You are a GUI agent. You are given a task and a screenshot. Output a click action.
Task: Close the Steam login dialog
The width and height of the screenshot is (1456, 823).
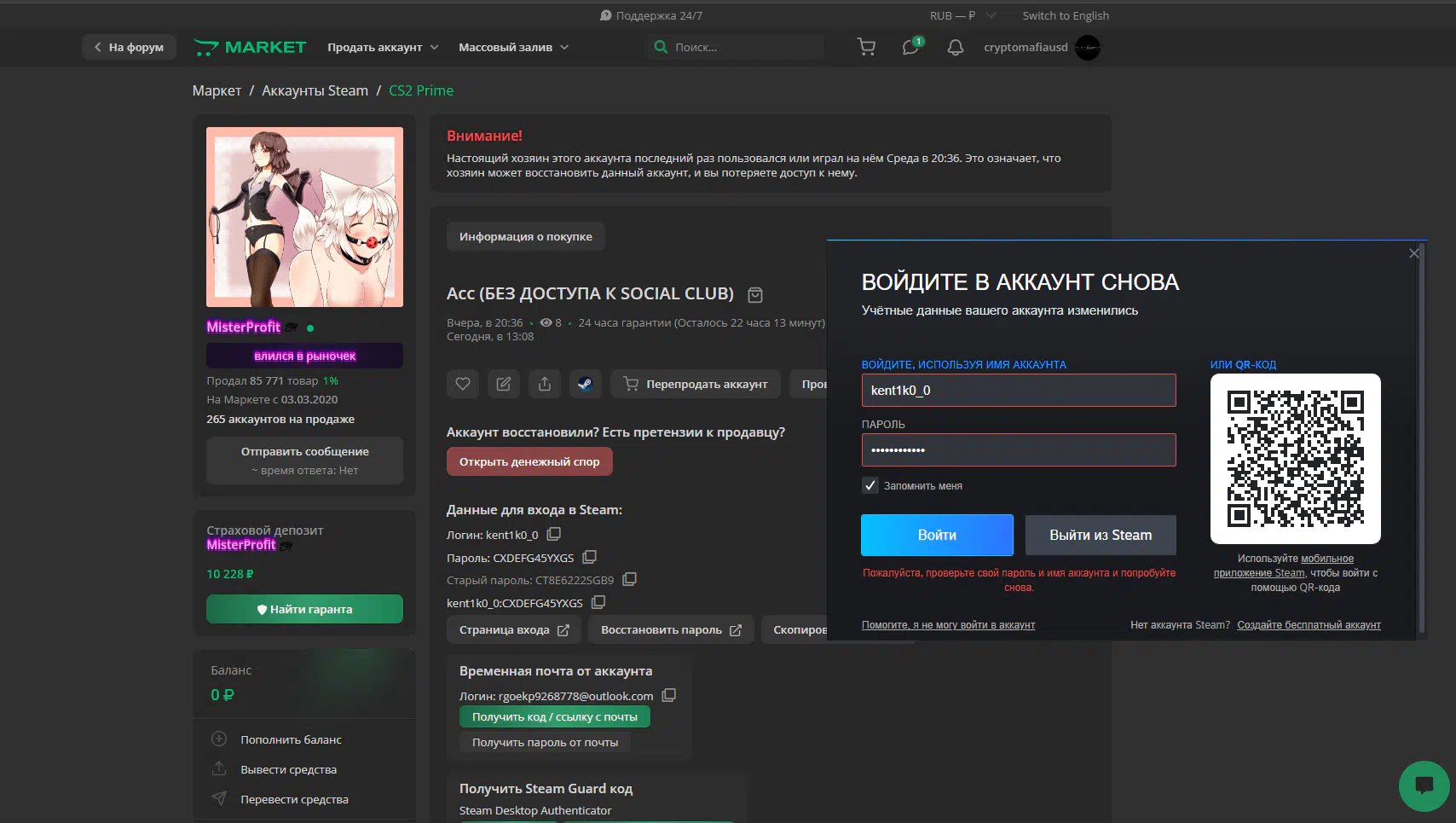pyautogui.click(x=1414, y=253)
